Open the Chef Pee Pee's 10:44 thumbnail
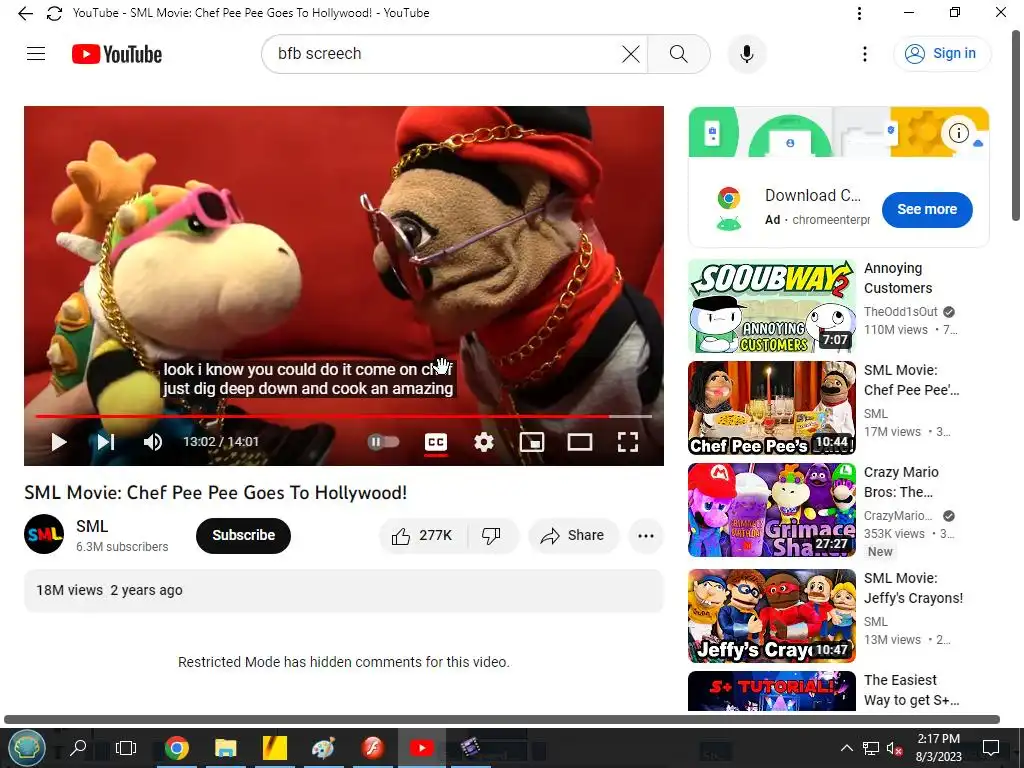Image resolution: width=1024 pixels, height=768 pixels. pos(771,408)
